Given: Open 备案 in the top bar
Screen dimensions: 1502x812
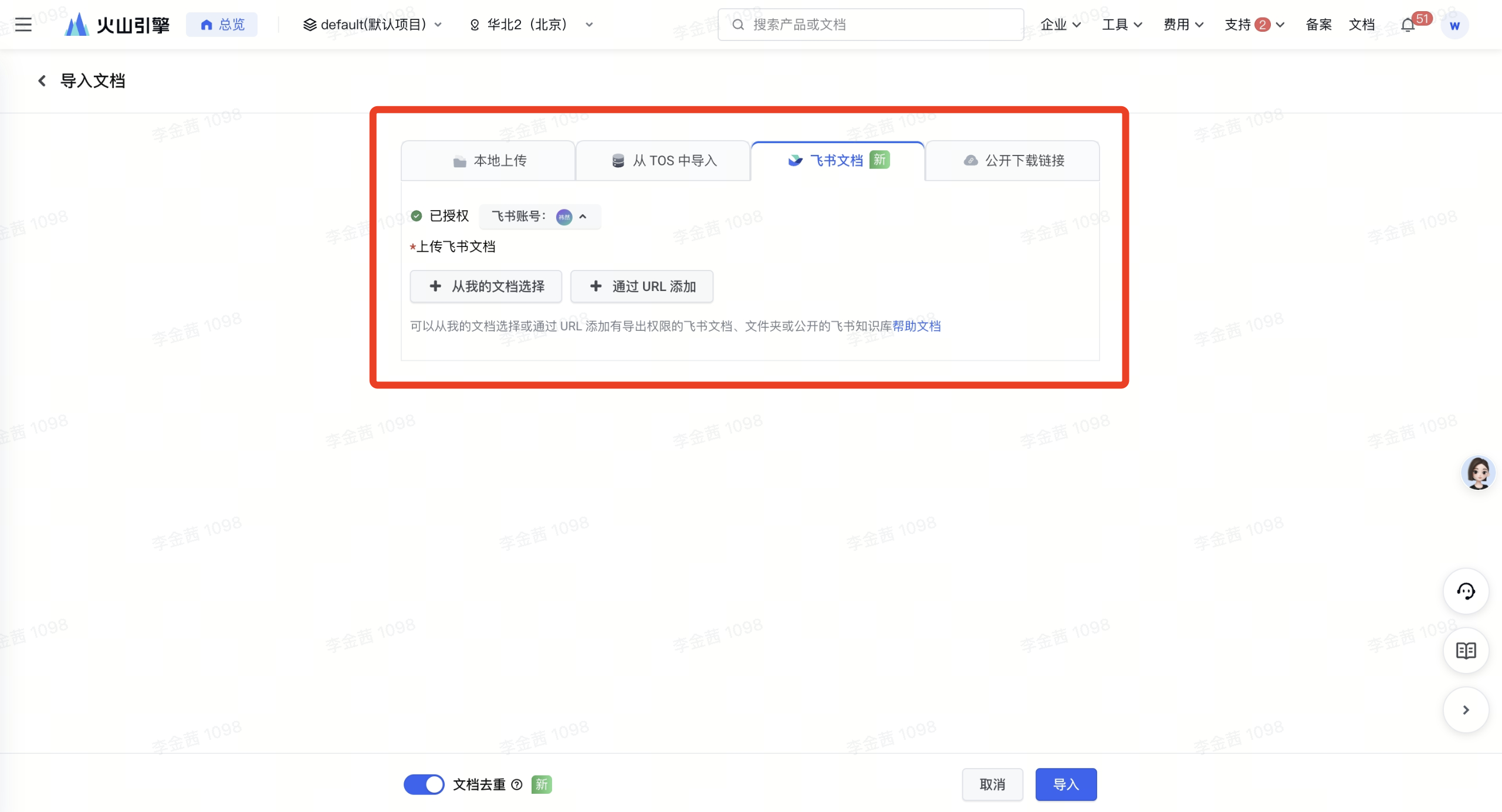Looking at the screenshot, I should point(1318,25).
